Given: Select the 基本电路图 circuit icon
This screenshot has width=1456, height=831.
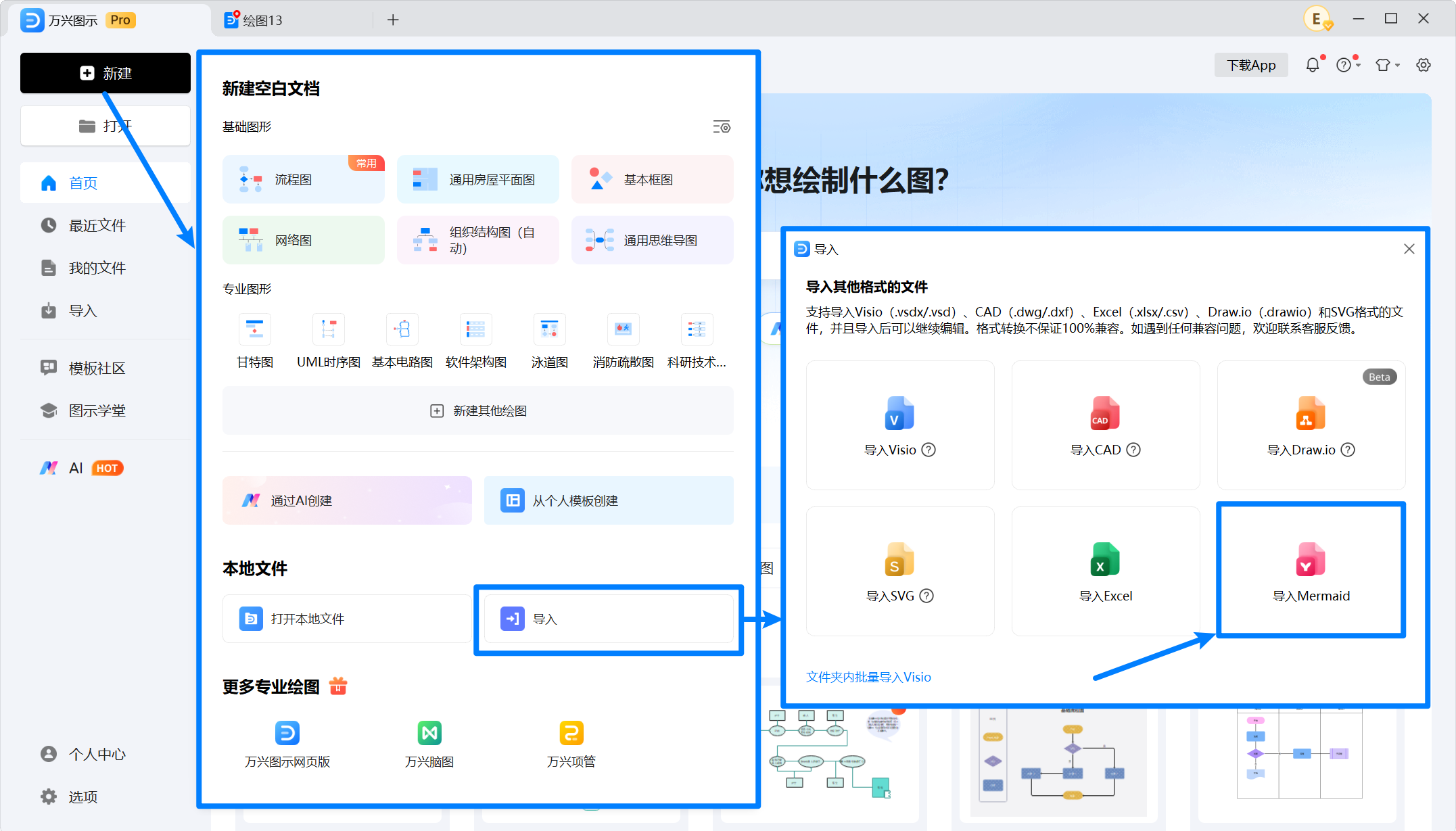Looking at the screenshot, I should [402, 329].
